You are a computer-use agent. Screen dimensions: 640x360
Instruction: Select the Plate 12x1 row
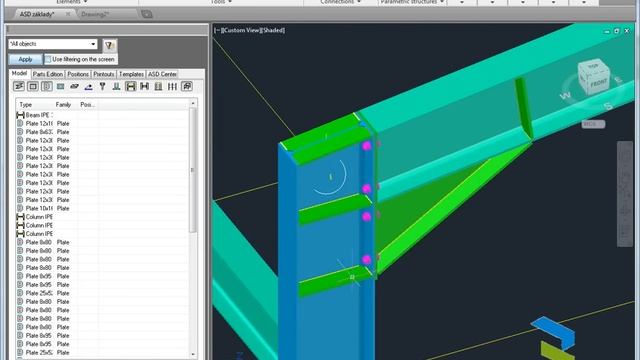pos(102,123)
